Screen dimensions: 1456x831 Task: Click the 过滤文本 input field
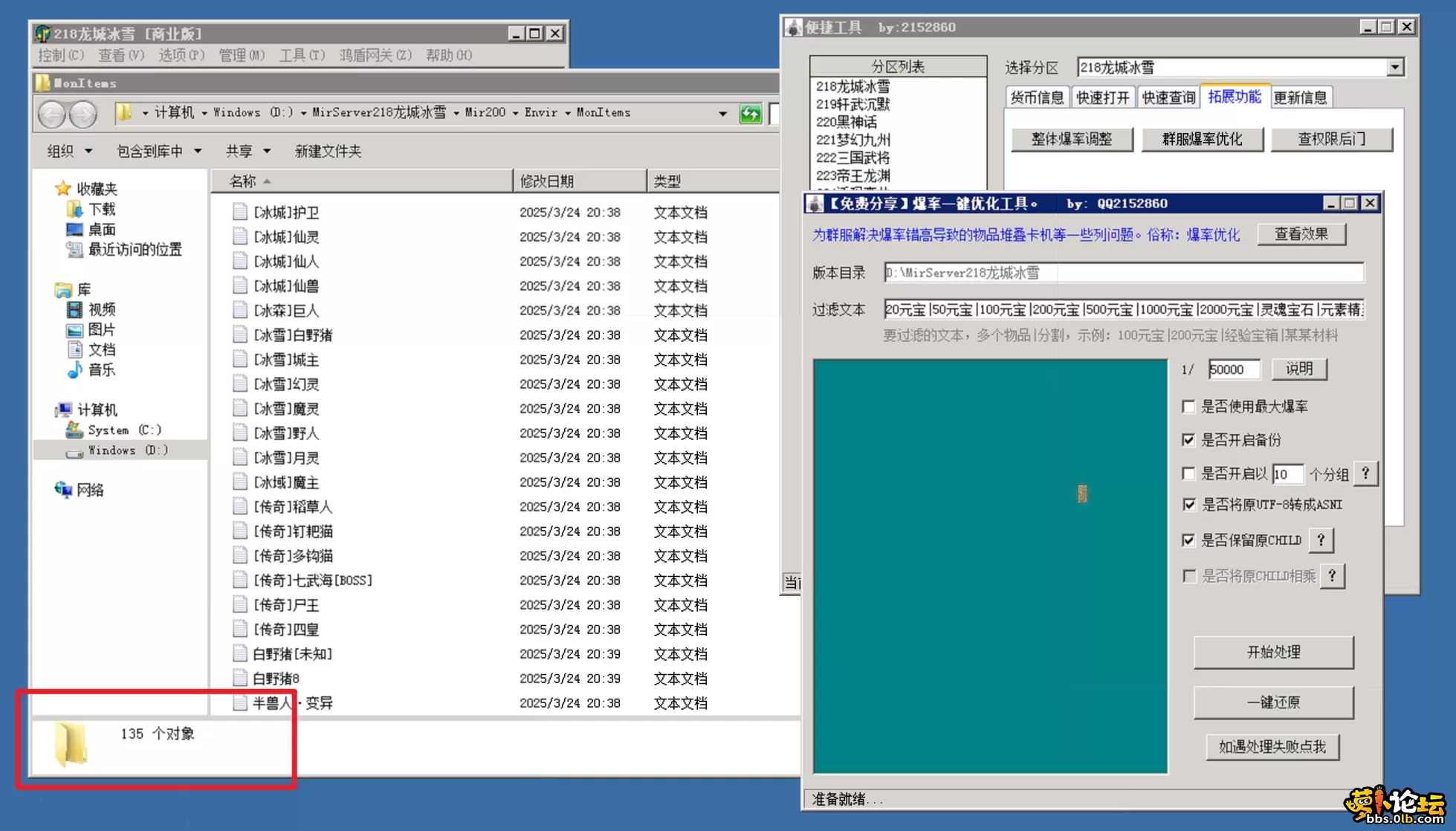(1124, 309)
